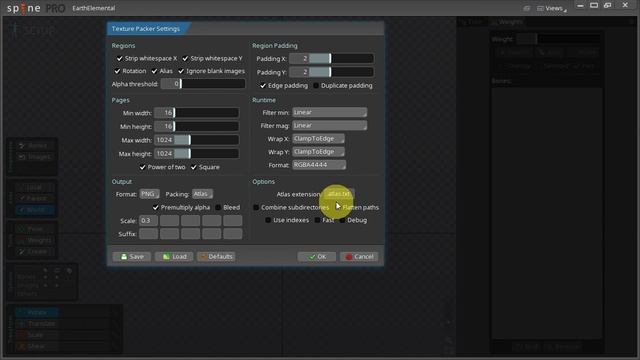Open the Views menu
Screen dimensions: 640x360
[x=552, y=8]
